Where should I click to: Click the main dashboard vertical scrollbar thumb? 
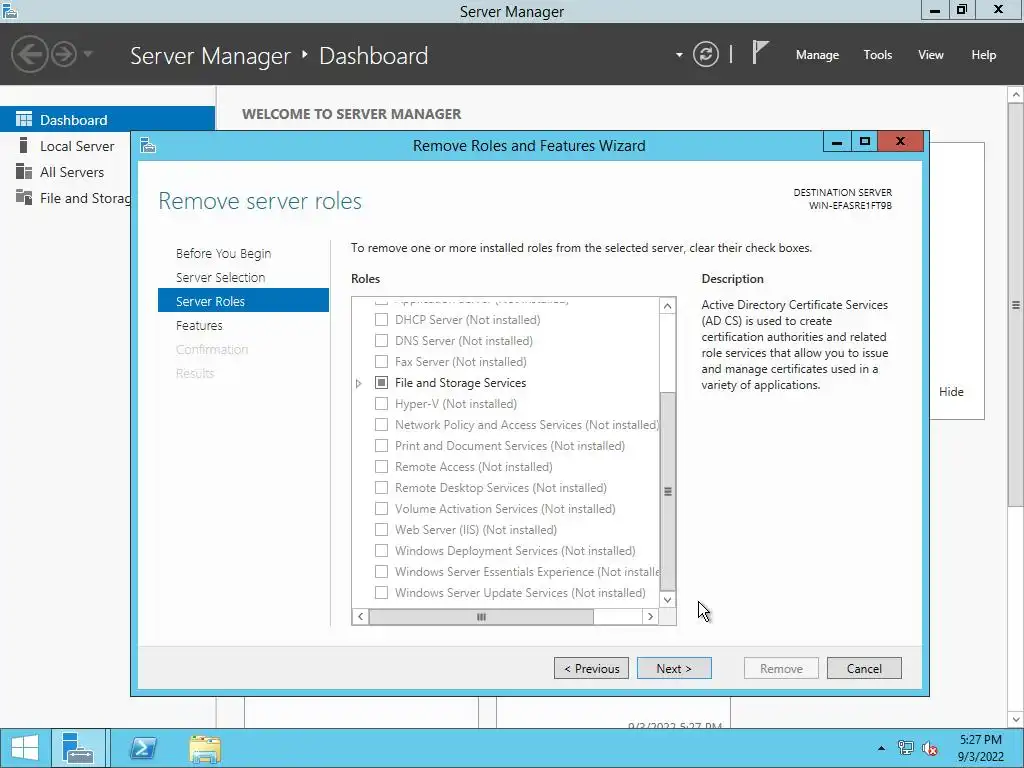(1016, 304)
